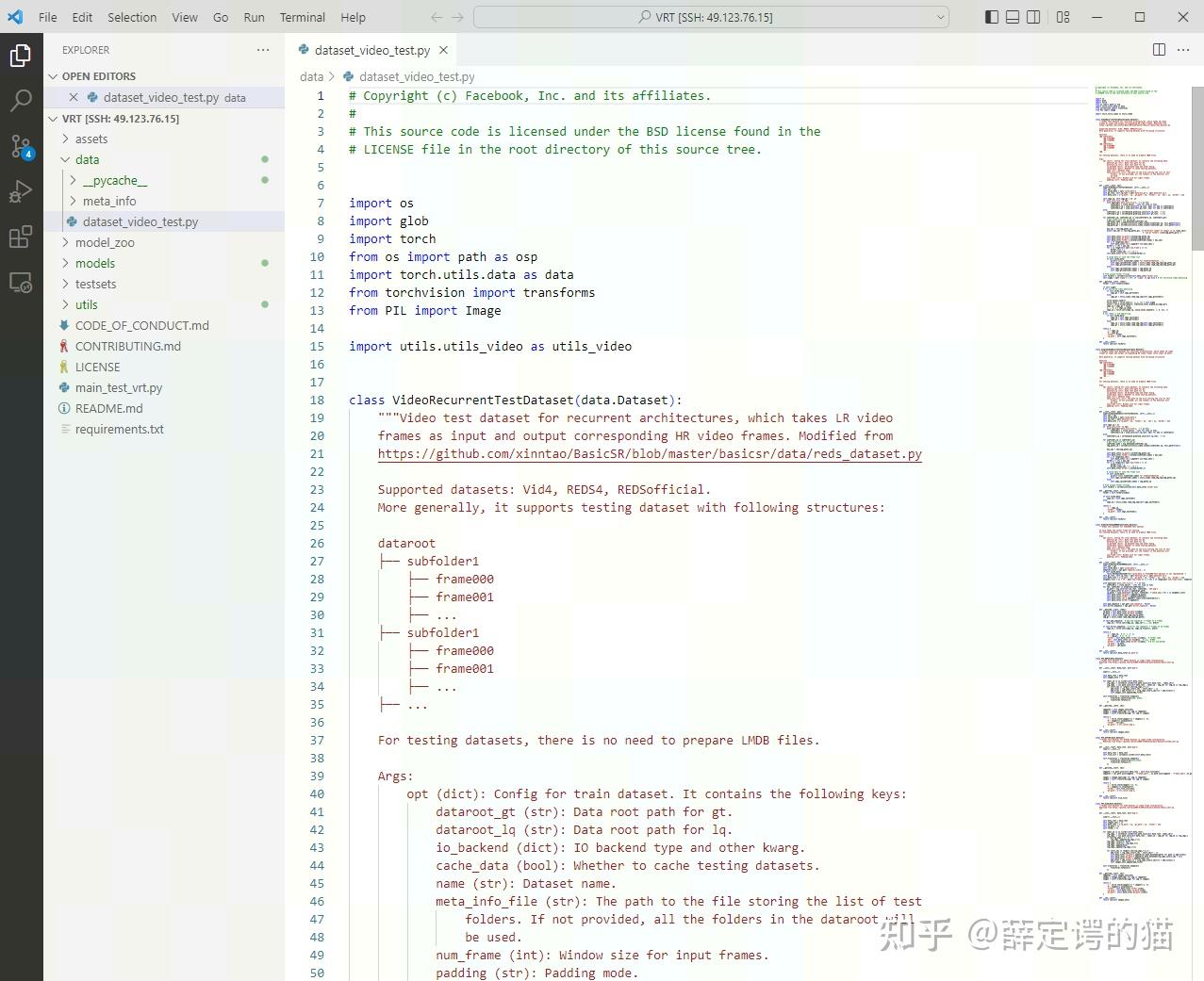Open the File menu
1204x981 pixels.
tap(48, 17)
